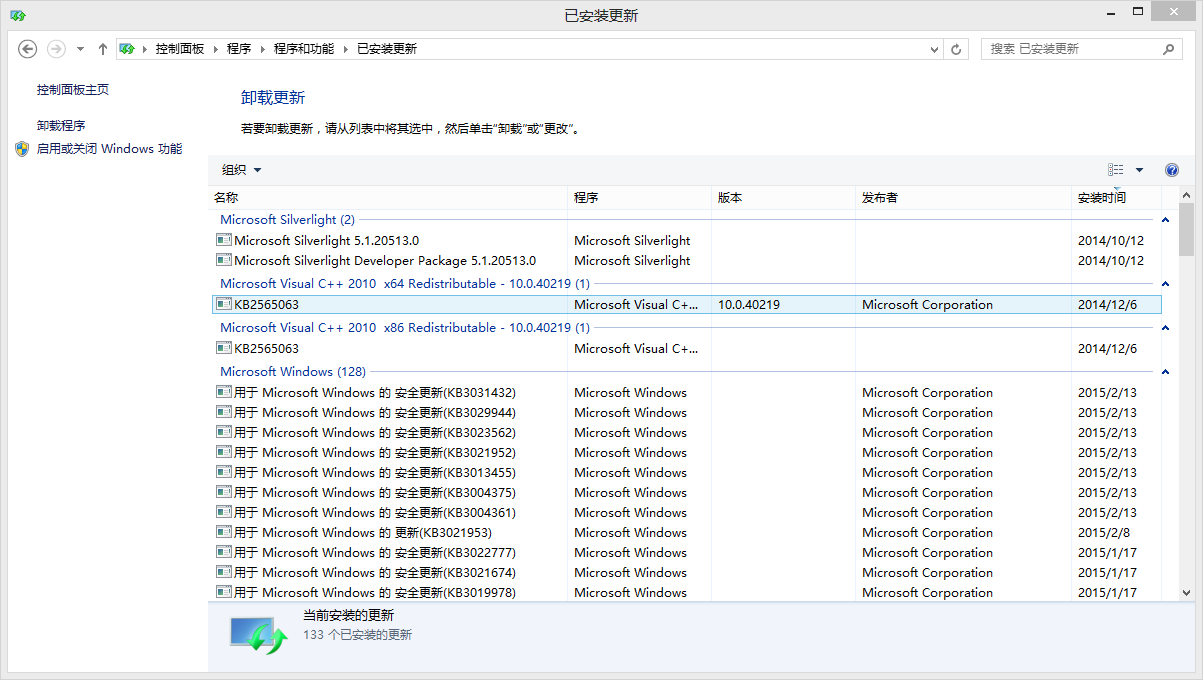
Task: Select the KB3021953 update row
Action: click(x=687, y=533)
